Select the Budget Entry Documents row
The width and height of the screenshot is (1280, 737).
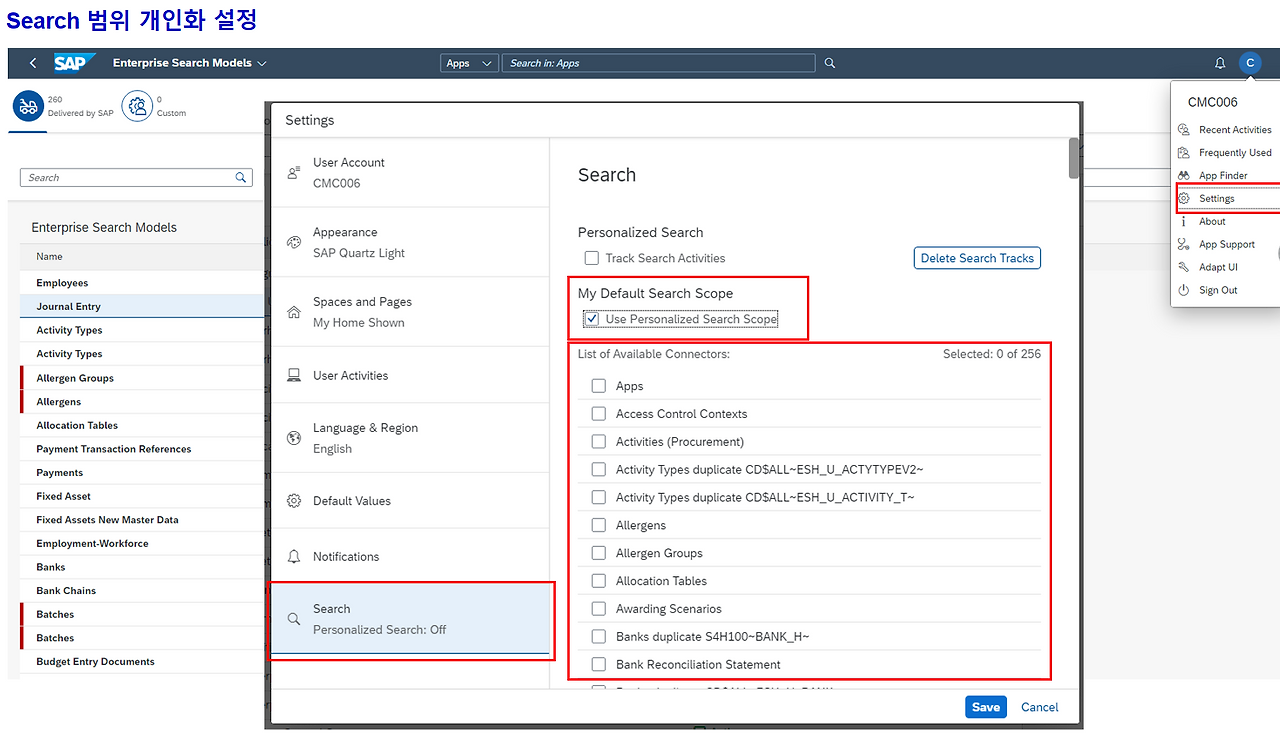[142, 662]
